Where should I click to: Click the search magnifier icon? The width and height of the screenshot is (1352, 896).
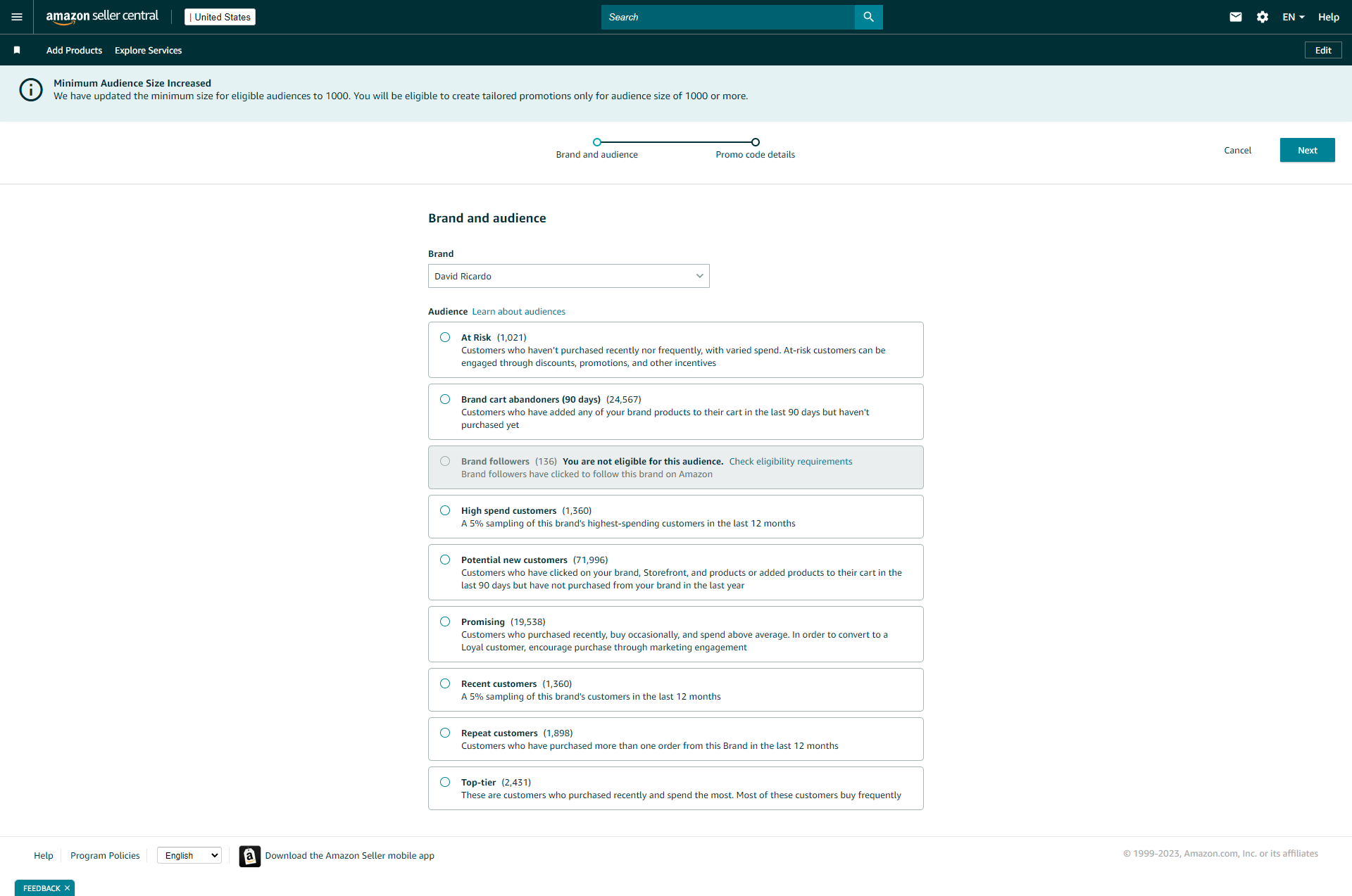click(x=868, y=17)
